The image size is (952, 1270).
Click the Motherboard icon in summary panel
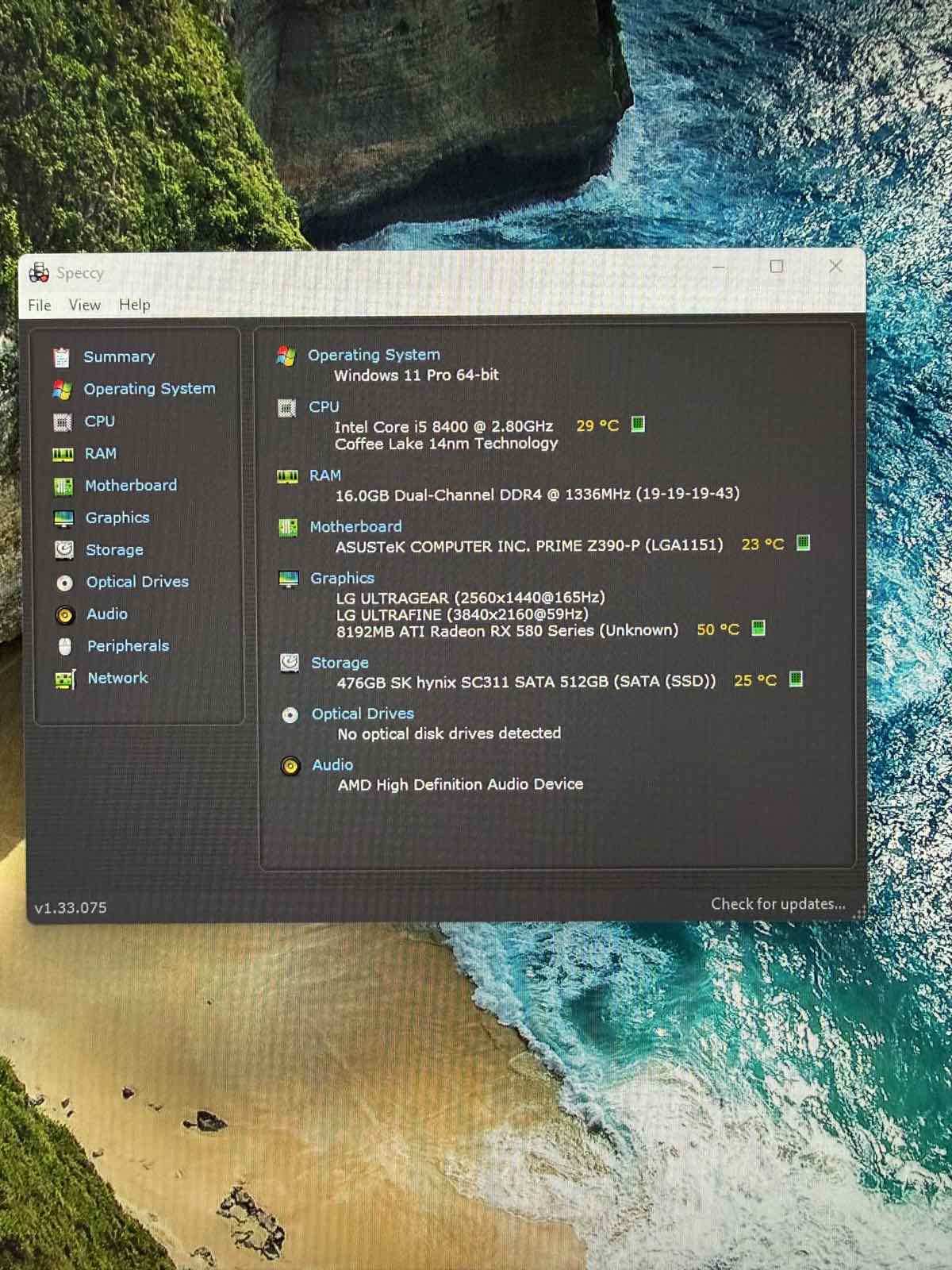pos(288,527)
